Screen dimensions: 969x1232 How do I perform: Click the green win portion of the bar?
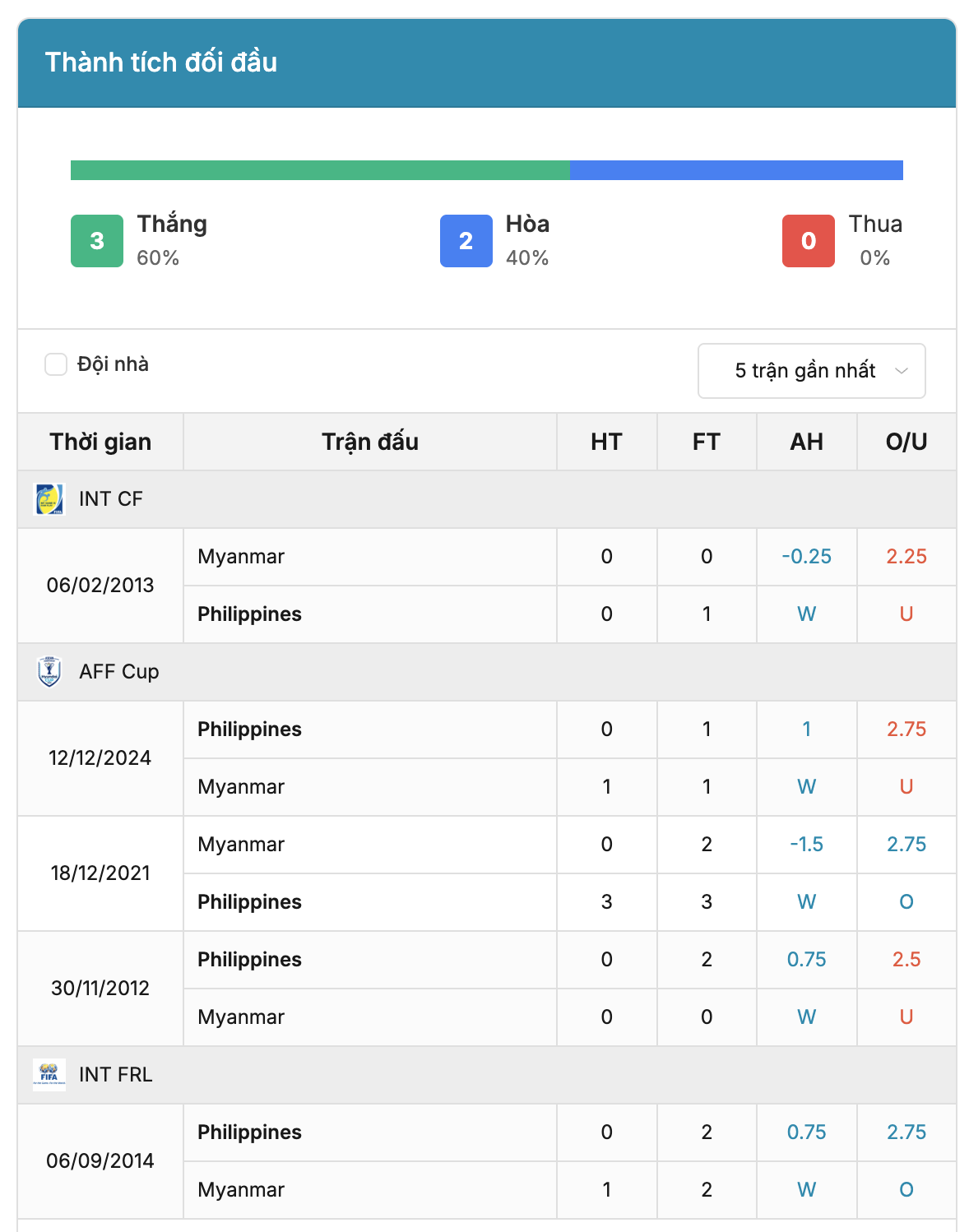[320, 170]
